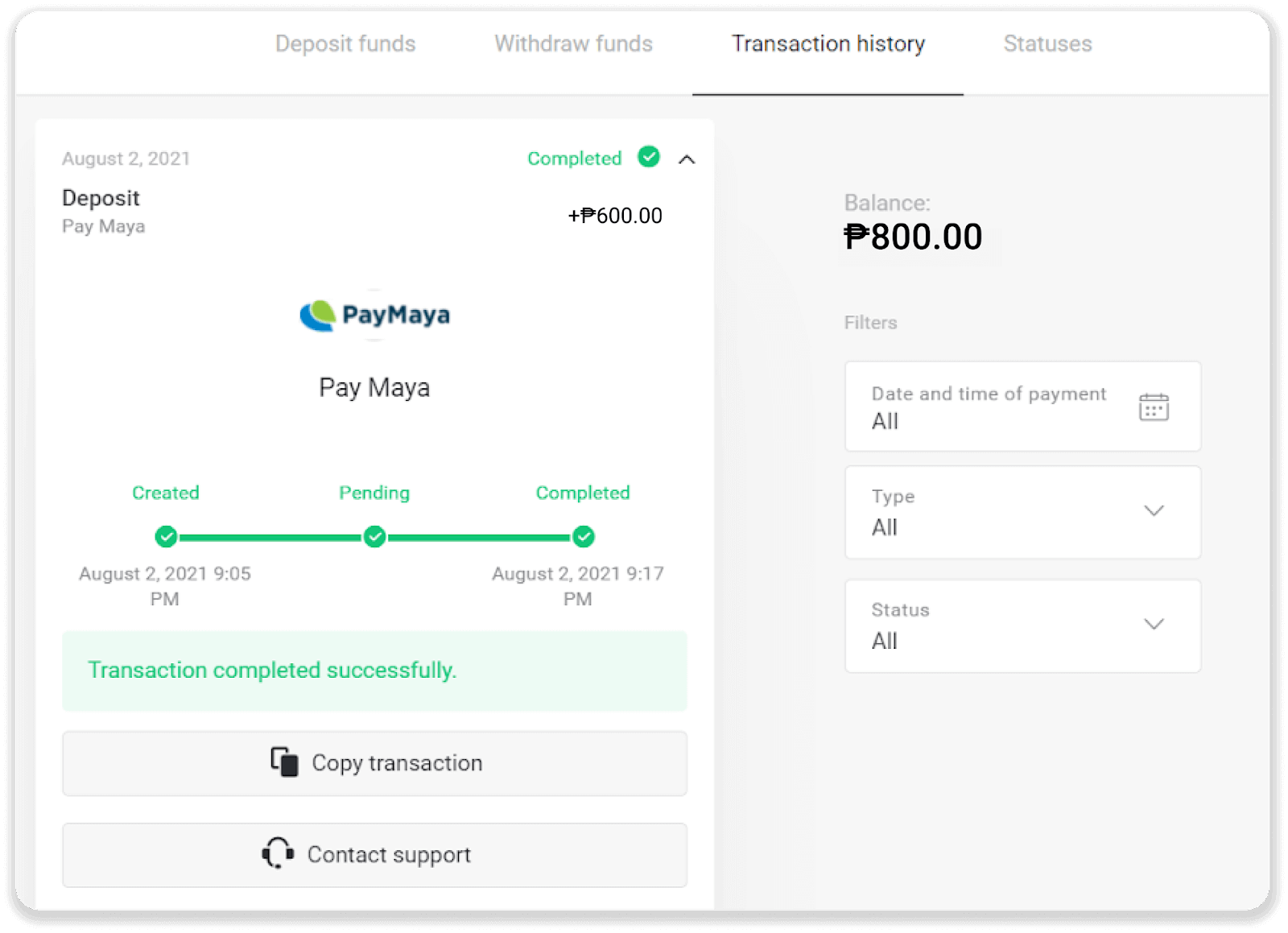Open the Statuses tab
The width and height of the screenshot is (1288, 933).
click(1047, 43)
